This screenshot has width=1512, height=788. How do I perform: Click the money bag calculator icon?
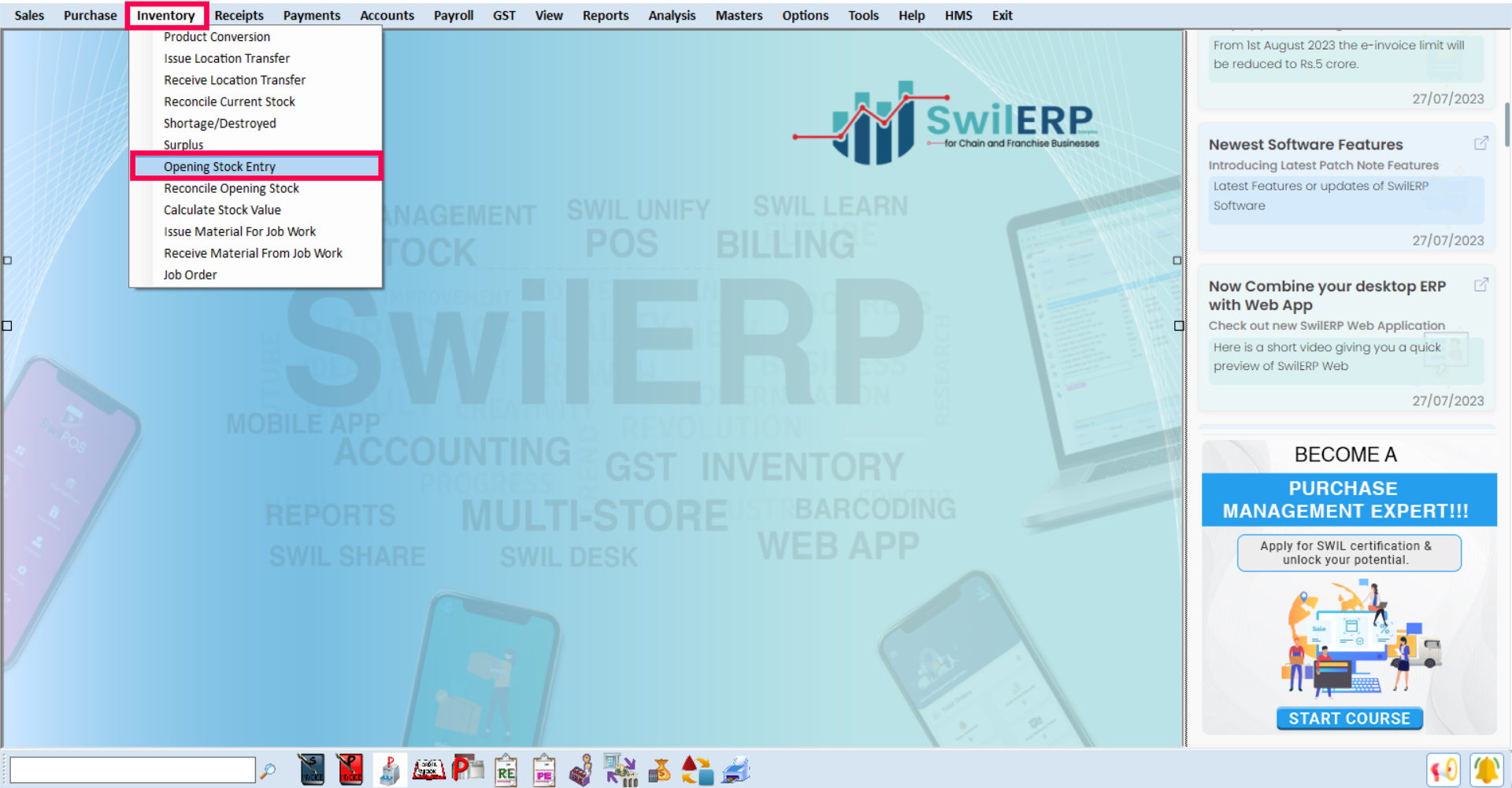coord(659,770)
